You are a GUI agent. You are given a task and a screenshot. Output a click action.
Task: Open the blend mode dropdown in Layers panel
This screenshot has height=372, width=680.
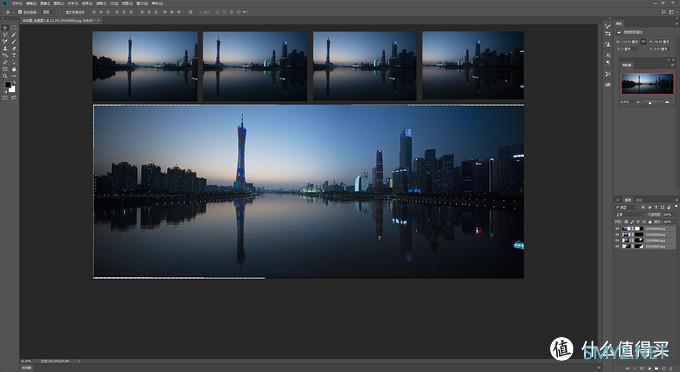click(630, 215)
